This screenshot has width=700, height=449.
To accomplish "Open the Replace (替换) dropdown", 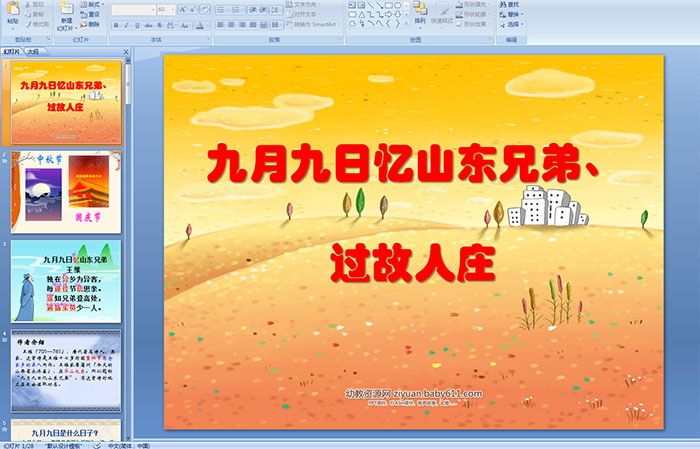I will (x=512, y=14).
